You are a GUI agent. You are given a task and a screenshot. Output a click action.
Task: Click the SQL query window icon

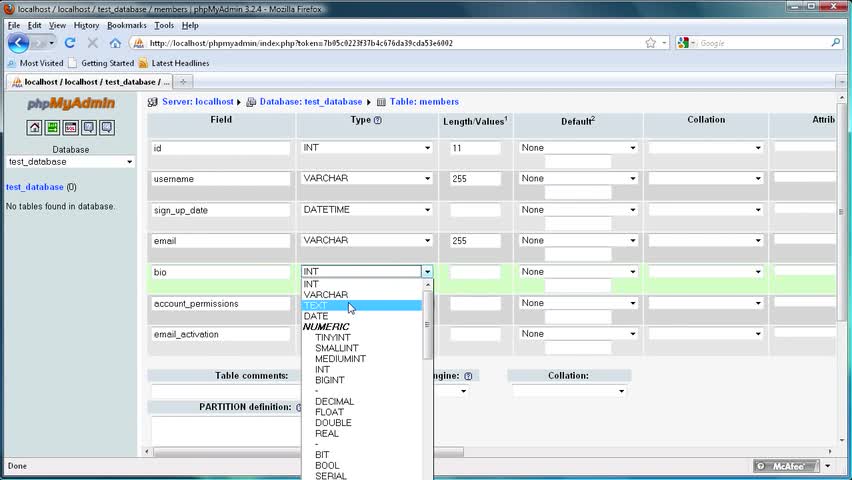click(71, 128)
